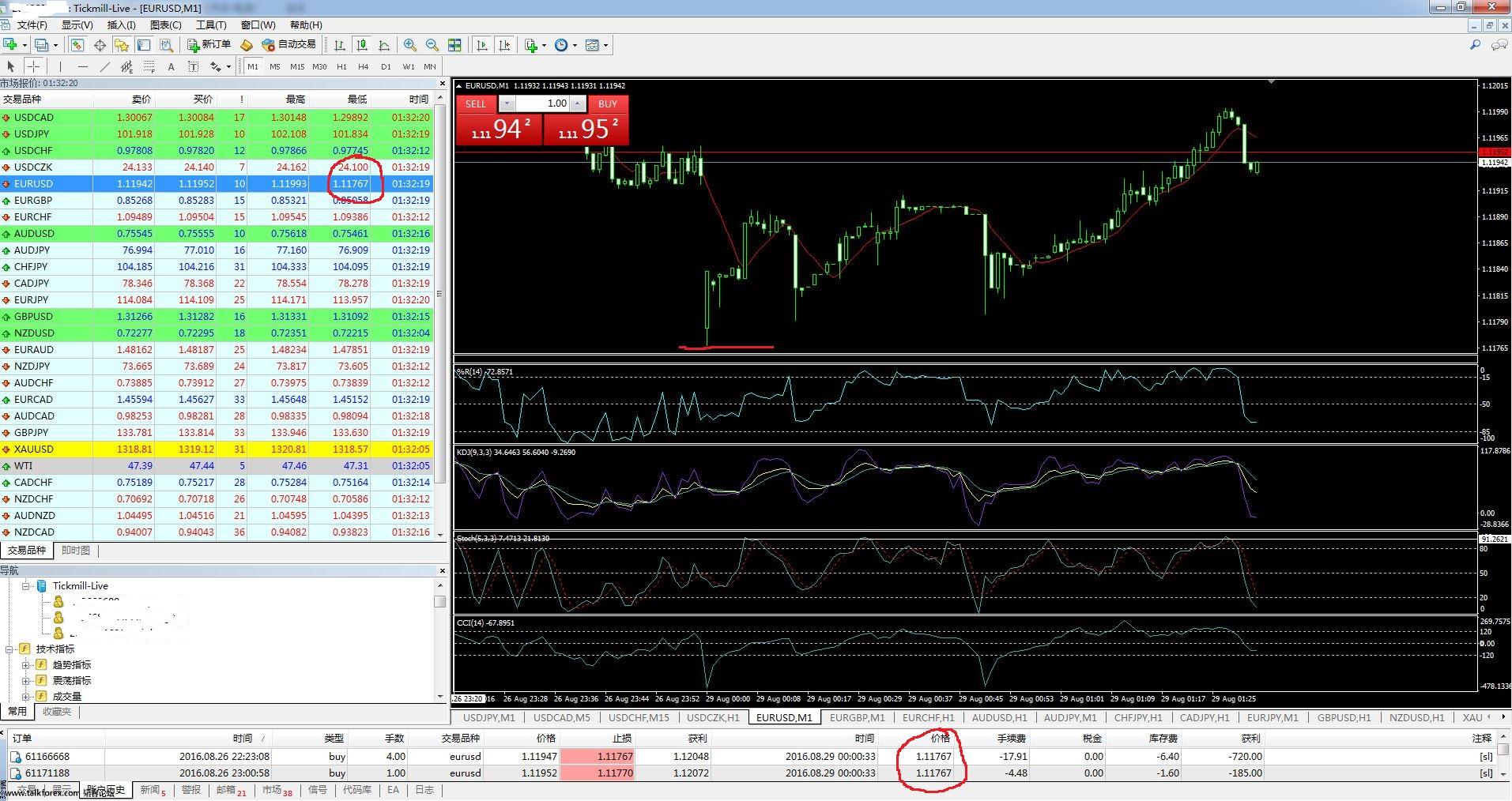Toggle the Navigator folder-star icon
This screenshot has width=1512, height=801.
tap(121, 45)
